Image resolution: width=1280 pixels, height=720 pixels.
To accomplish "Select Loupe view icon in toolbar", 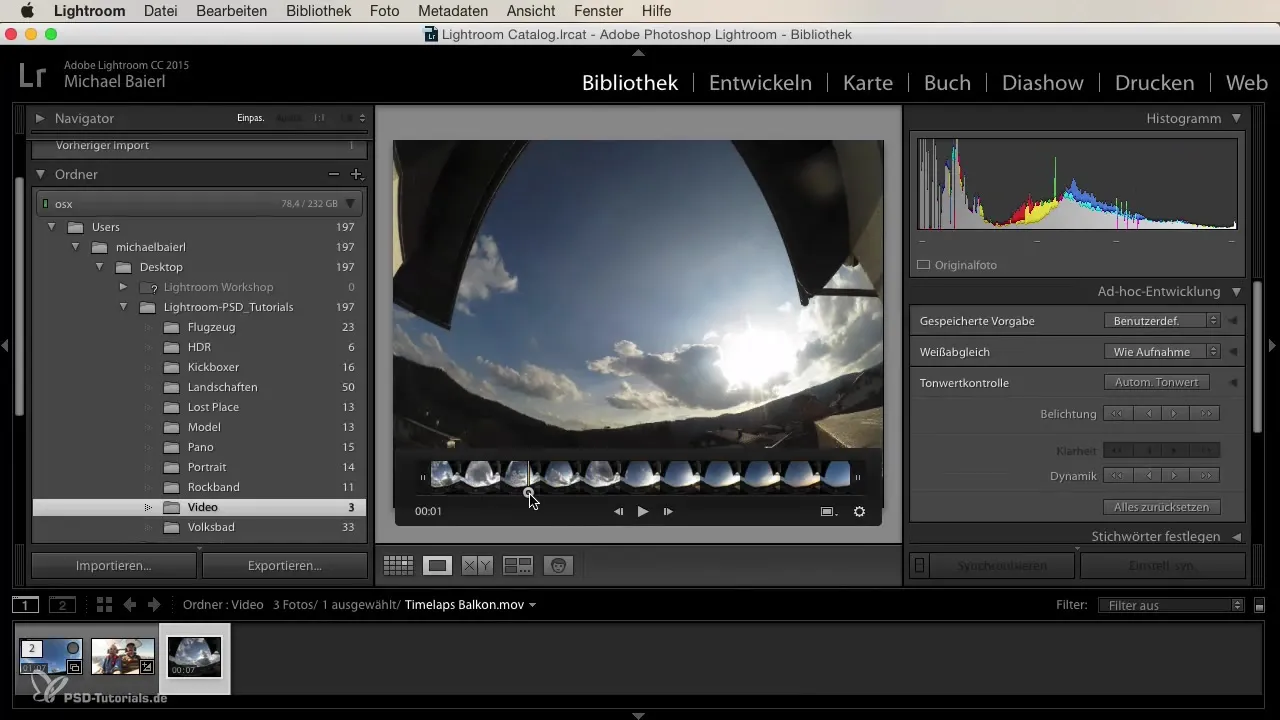I will pos(437,566).
